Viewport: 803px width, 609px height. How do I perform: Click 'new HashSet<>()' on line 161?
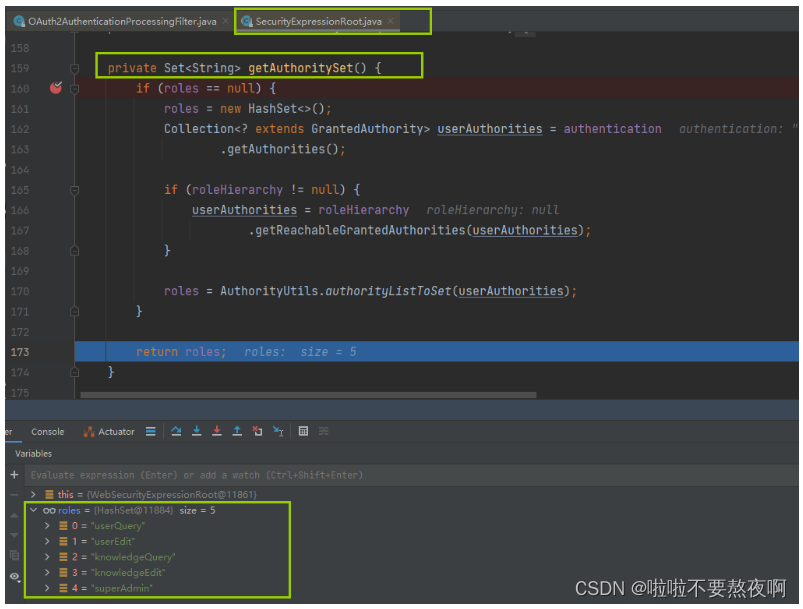(x=272, y=109)
